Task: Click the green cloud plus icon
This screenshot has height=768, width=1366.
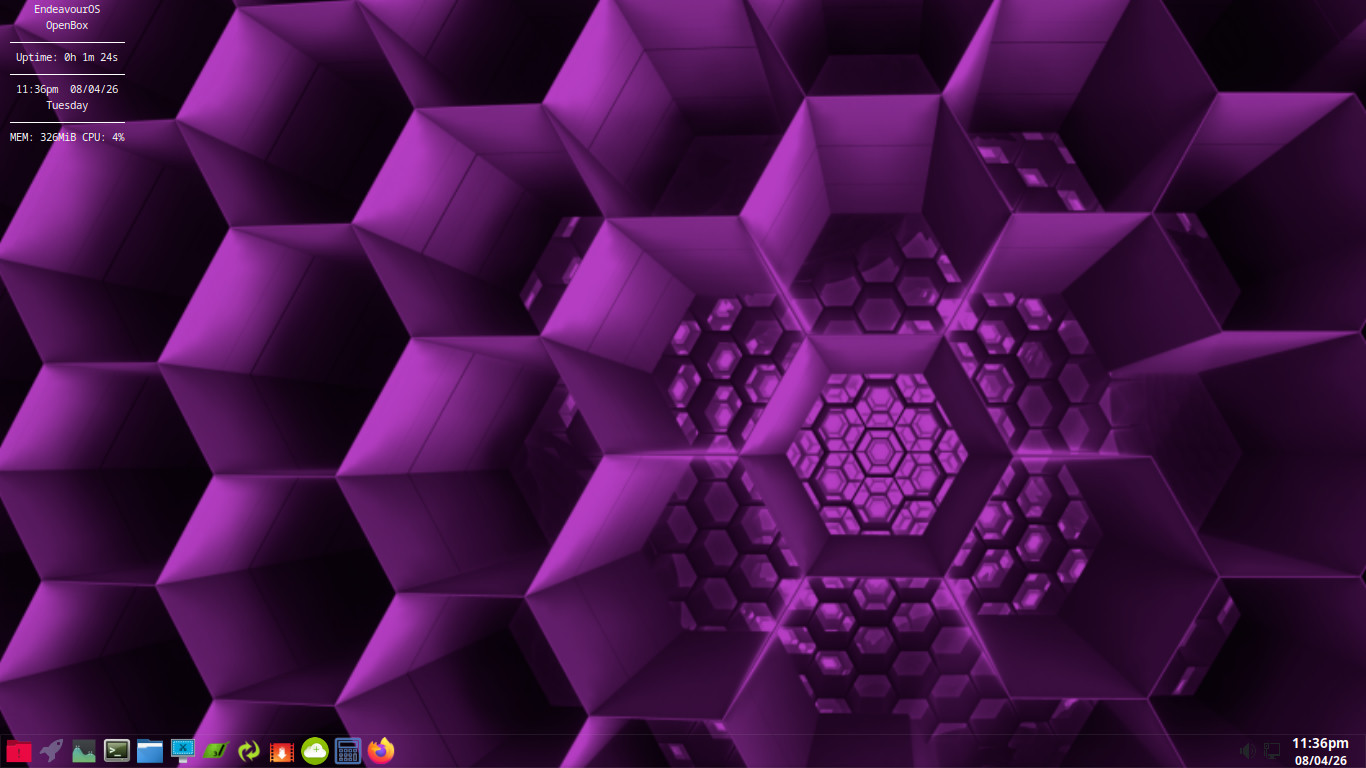Action: coord(315,750)
